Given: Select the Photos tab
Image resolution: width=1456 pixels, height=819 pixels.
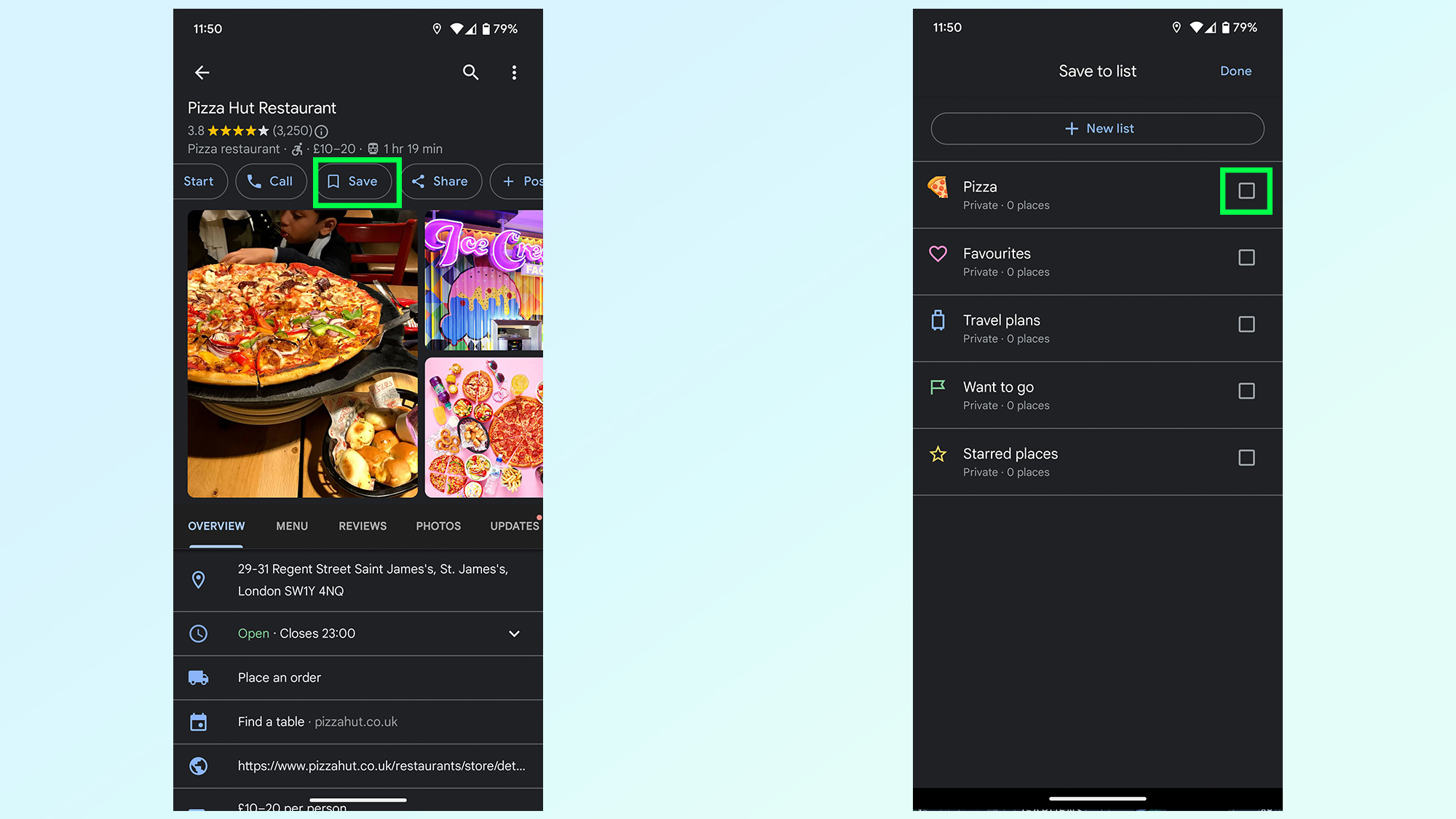Looking at the screenshot, I should pos(437,525).
